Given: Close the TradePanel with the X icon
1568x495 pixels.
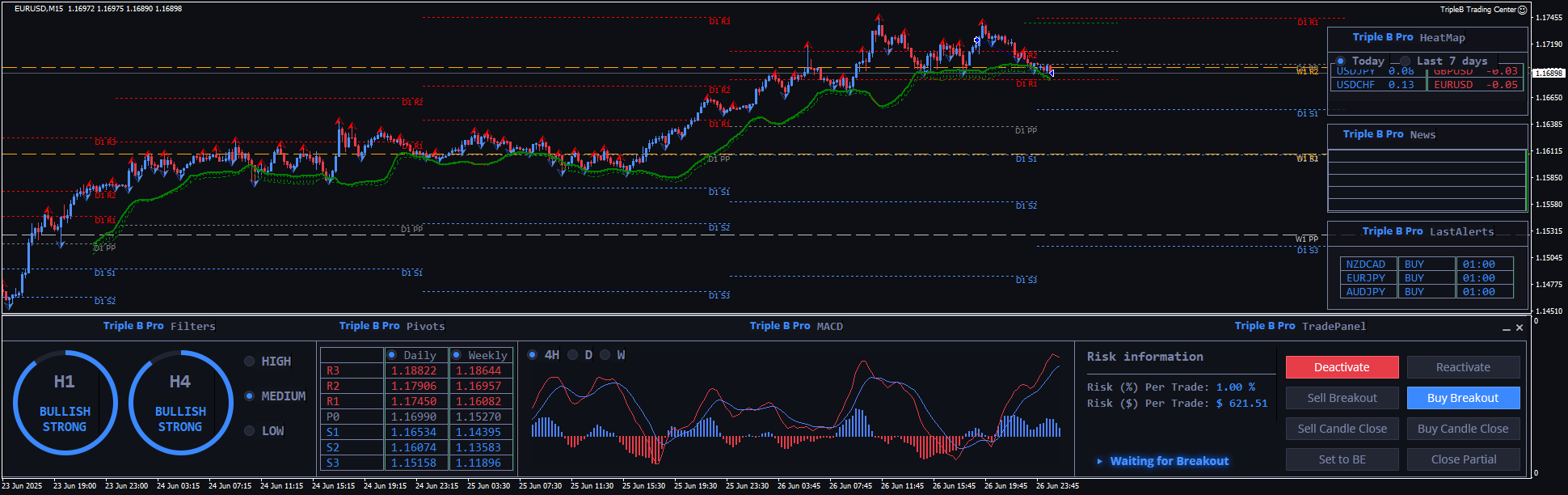Looking at the screenshot, I should 1520,328.
